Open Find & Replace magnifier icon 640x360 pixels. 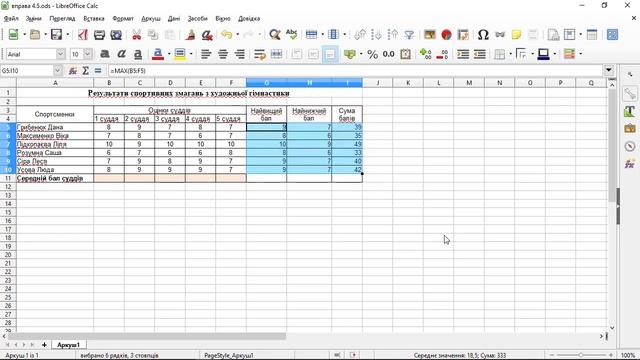[275, 35]
